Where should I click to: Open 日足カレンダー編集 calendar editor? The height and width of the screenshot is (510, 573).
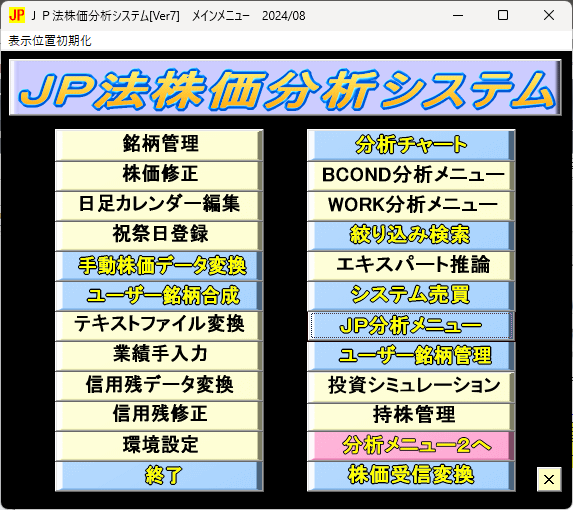(x=159, y=205)
